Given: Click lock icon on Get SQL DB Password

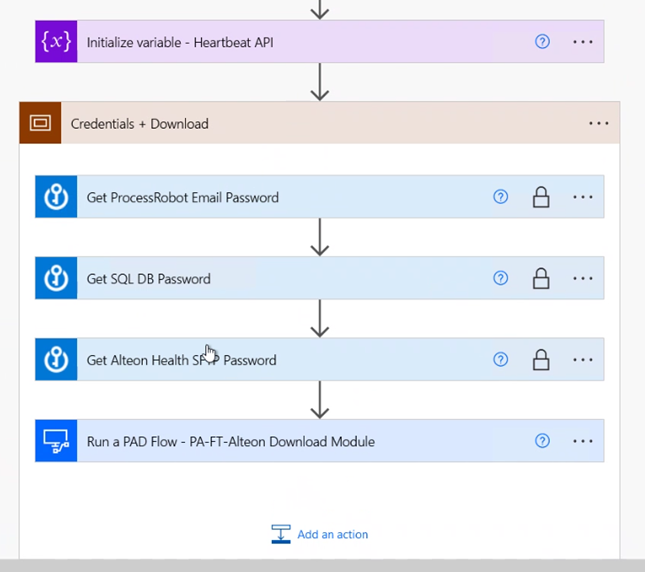Looking at the screenshot, I should pyautogui.click(x=541, y=279).
